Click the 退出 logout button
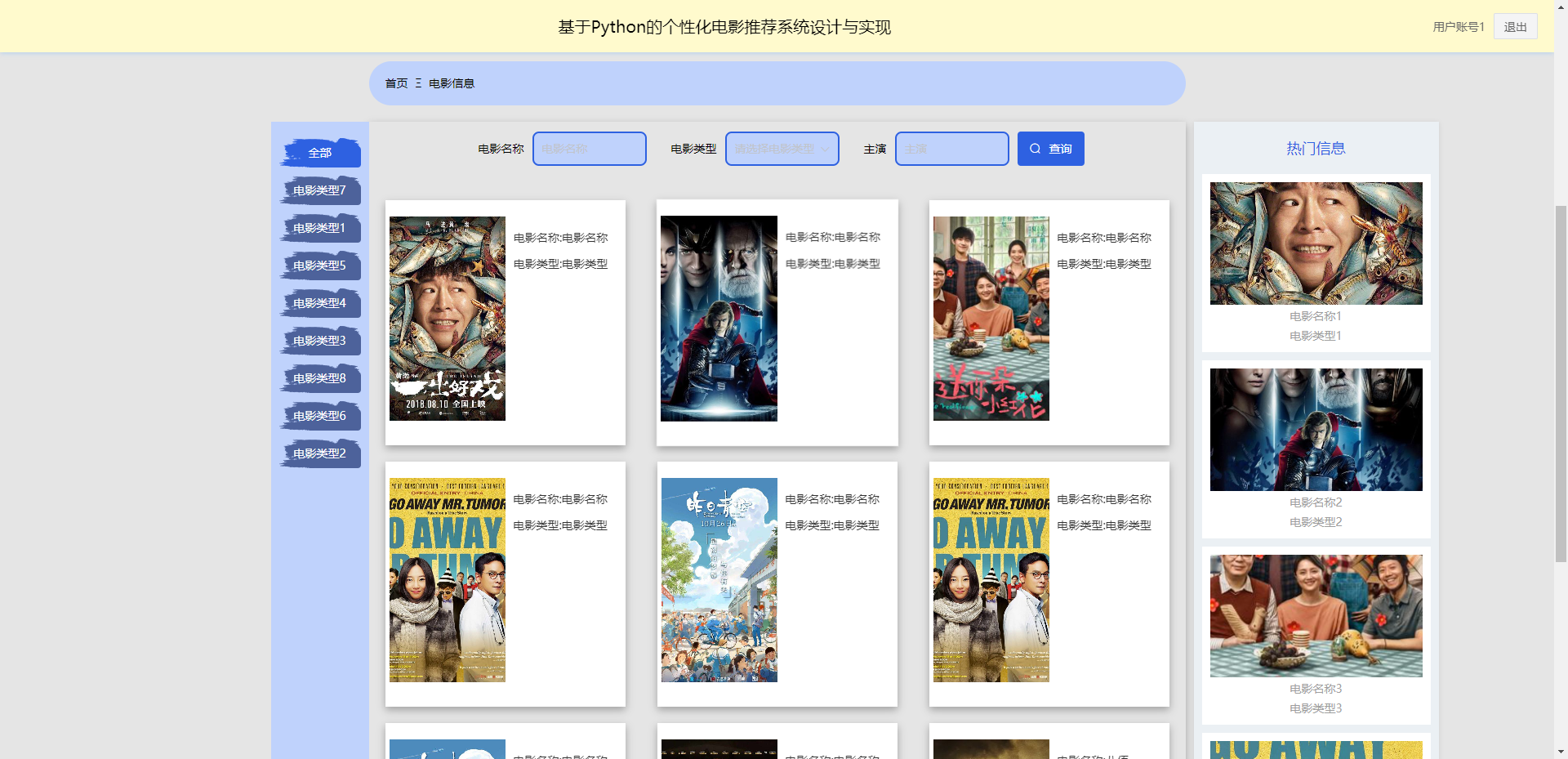 click(1515, 25)
